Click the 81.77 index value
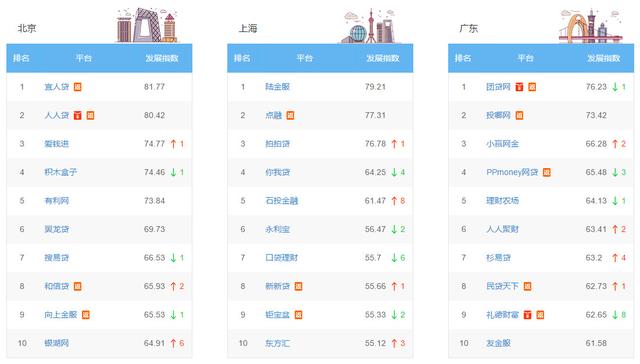Viewport: 640px width, 364px height. [154, 87]
